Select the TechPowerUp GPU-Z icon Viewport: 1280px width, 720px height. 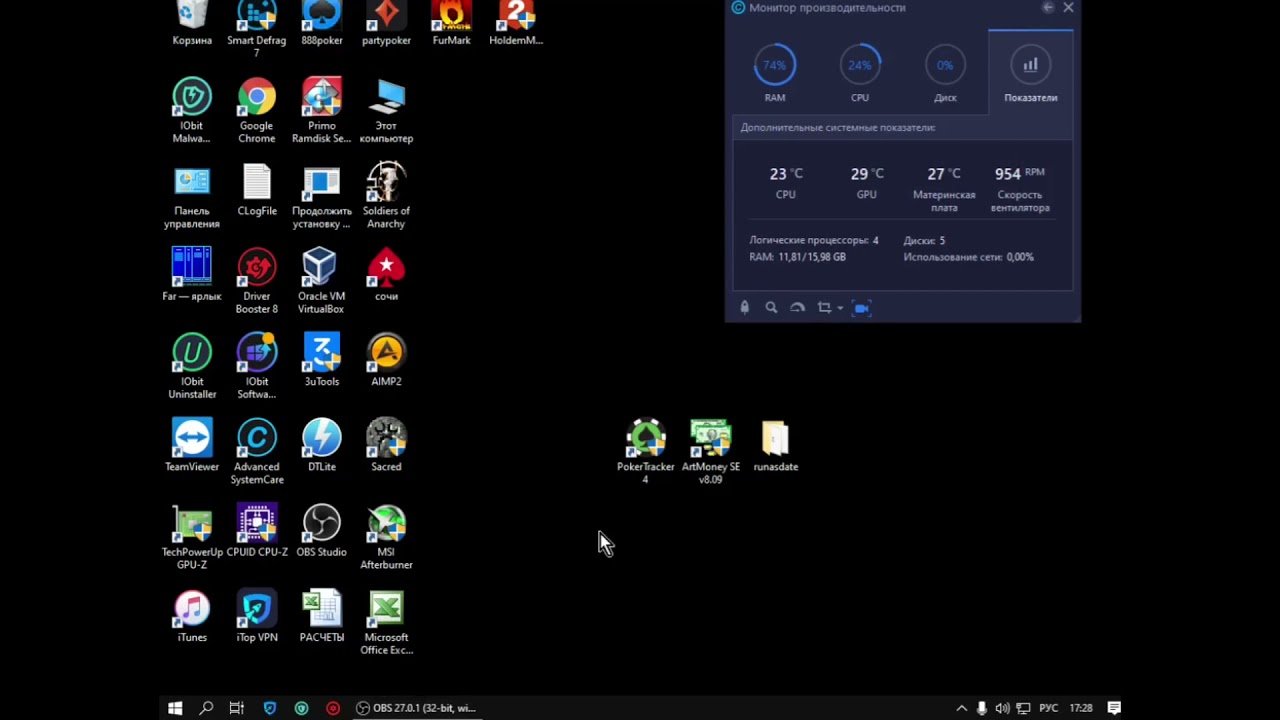(192, 537)
